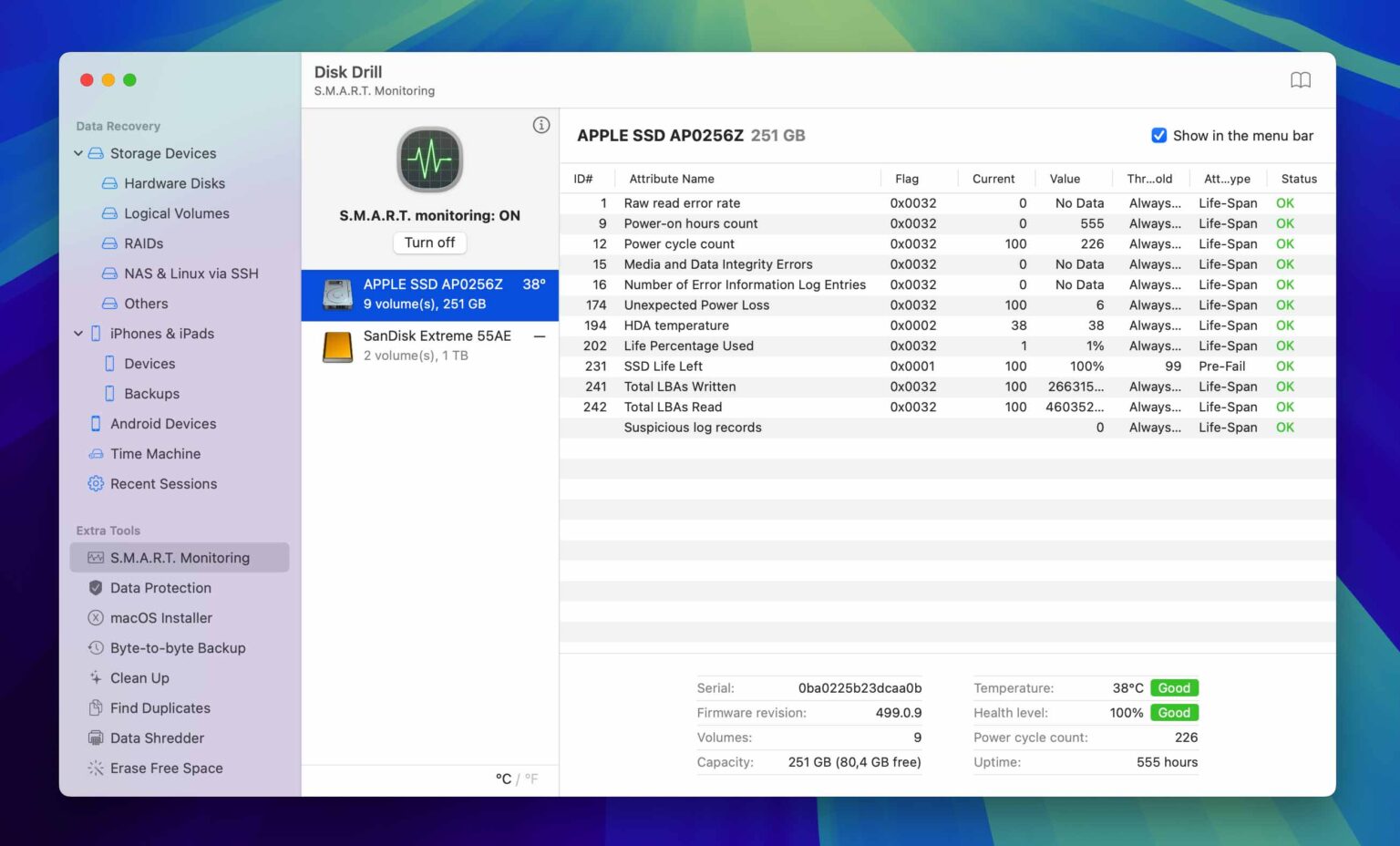
Task: Click the green S.M.A.R.T. activity monitor graphic
Action: point(429,160)
